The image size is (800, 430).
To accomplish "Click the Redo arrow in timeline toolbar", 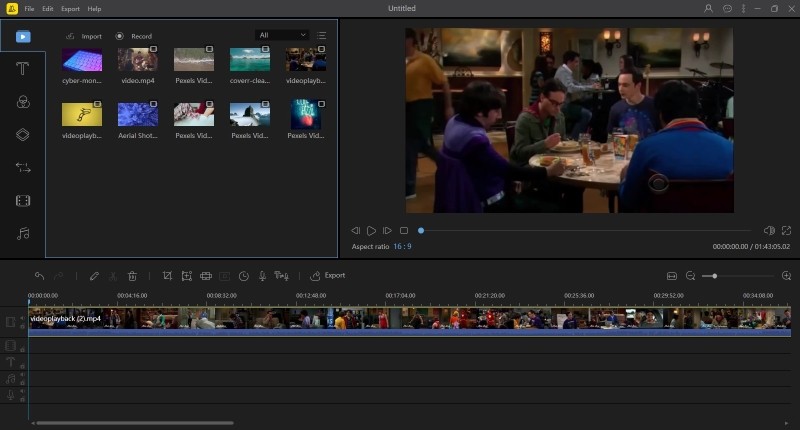I will coord(59,276).
